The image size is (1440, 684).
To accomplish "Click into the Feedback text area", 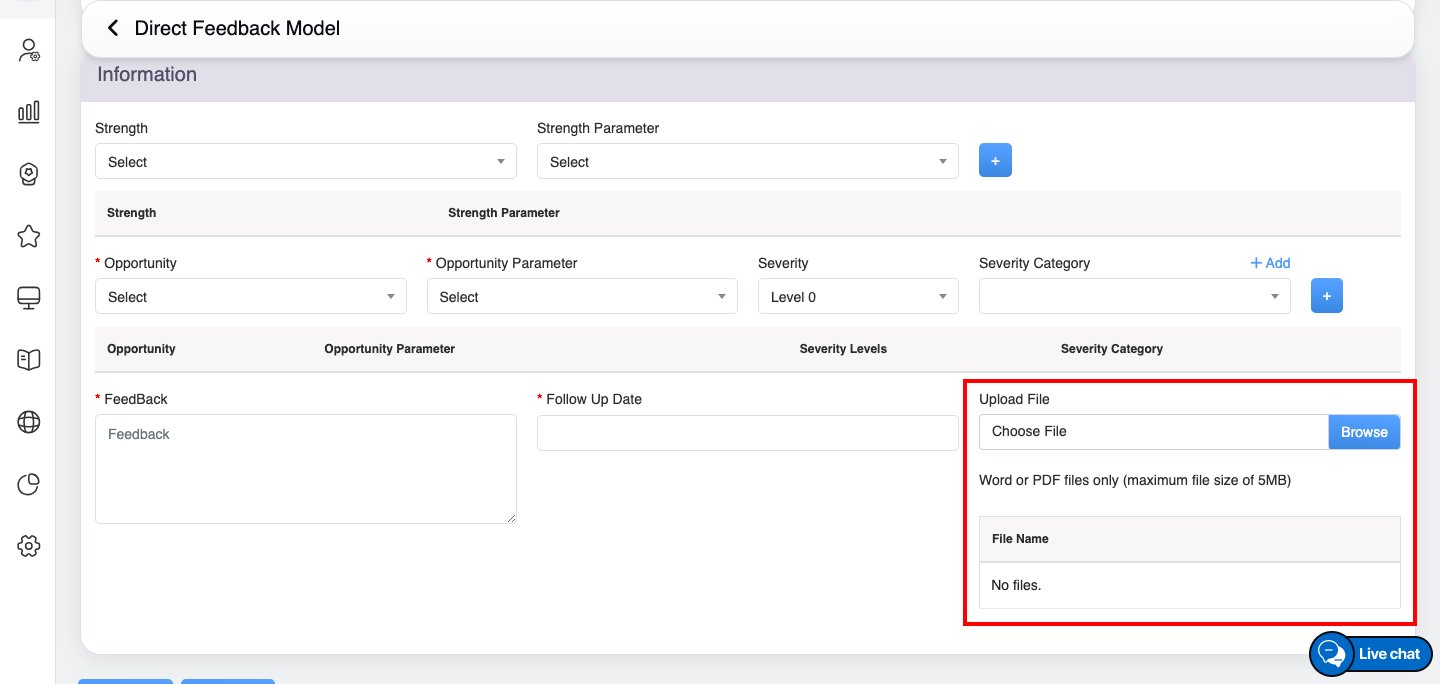I will tap(305, 469).
